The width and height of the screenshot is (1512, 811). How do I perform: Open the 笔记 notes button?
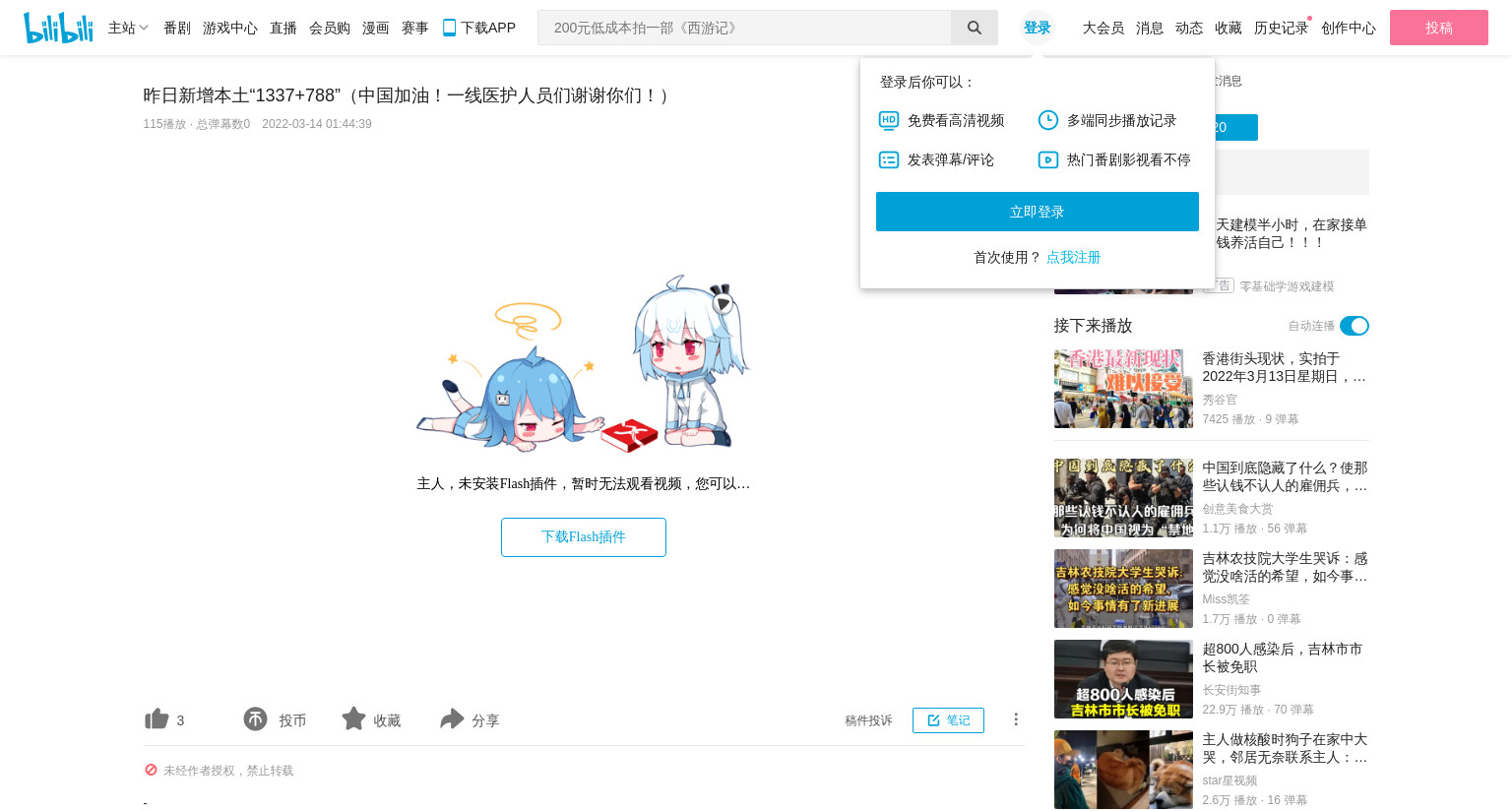[948, 720]
